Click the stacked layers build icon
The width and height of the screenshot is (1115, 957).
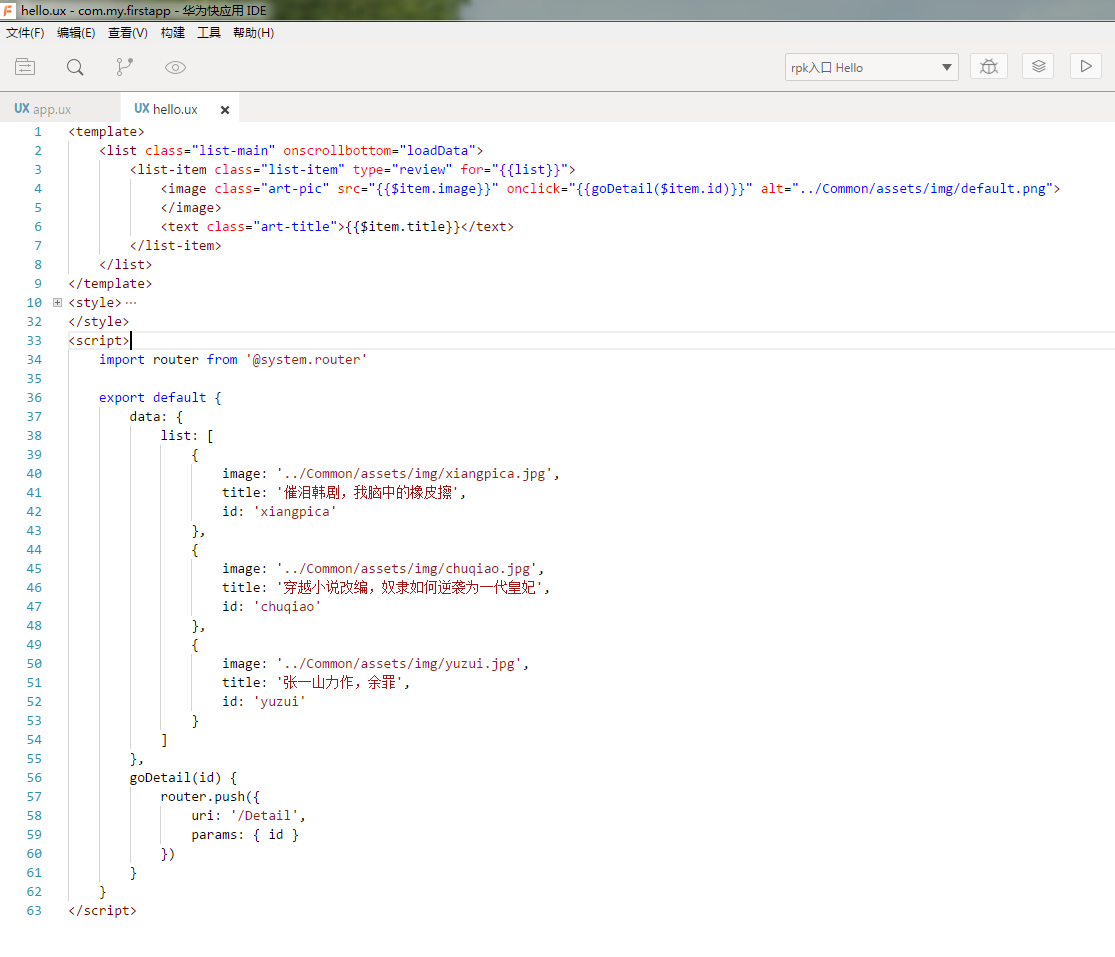1038,66
